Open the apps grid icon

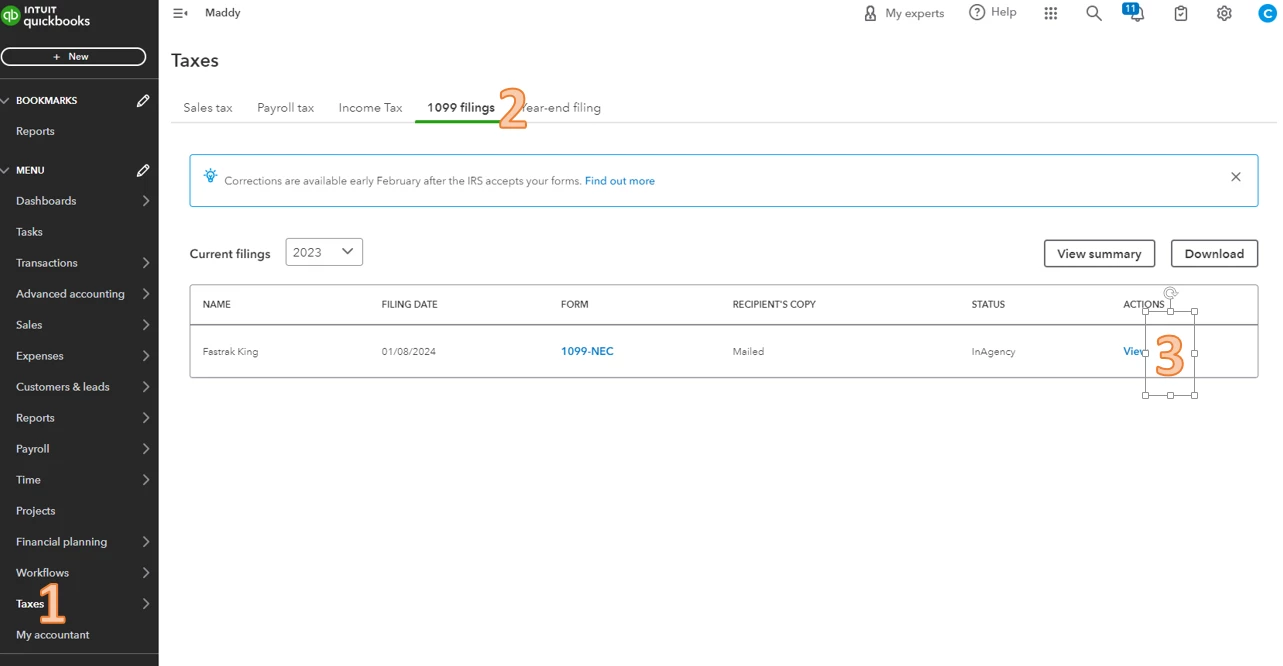coord(1051,13)
